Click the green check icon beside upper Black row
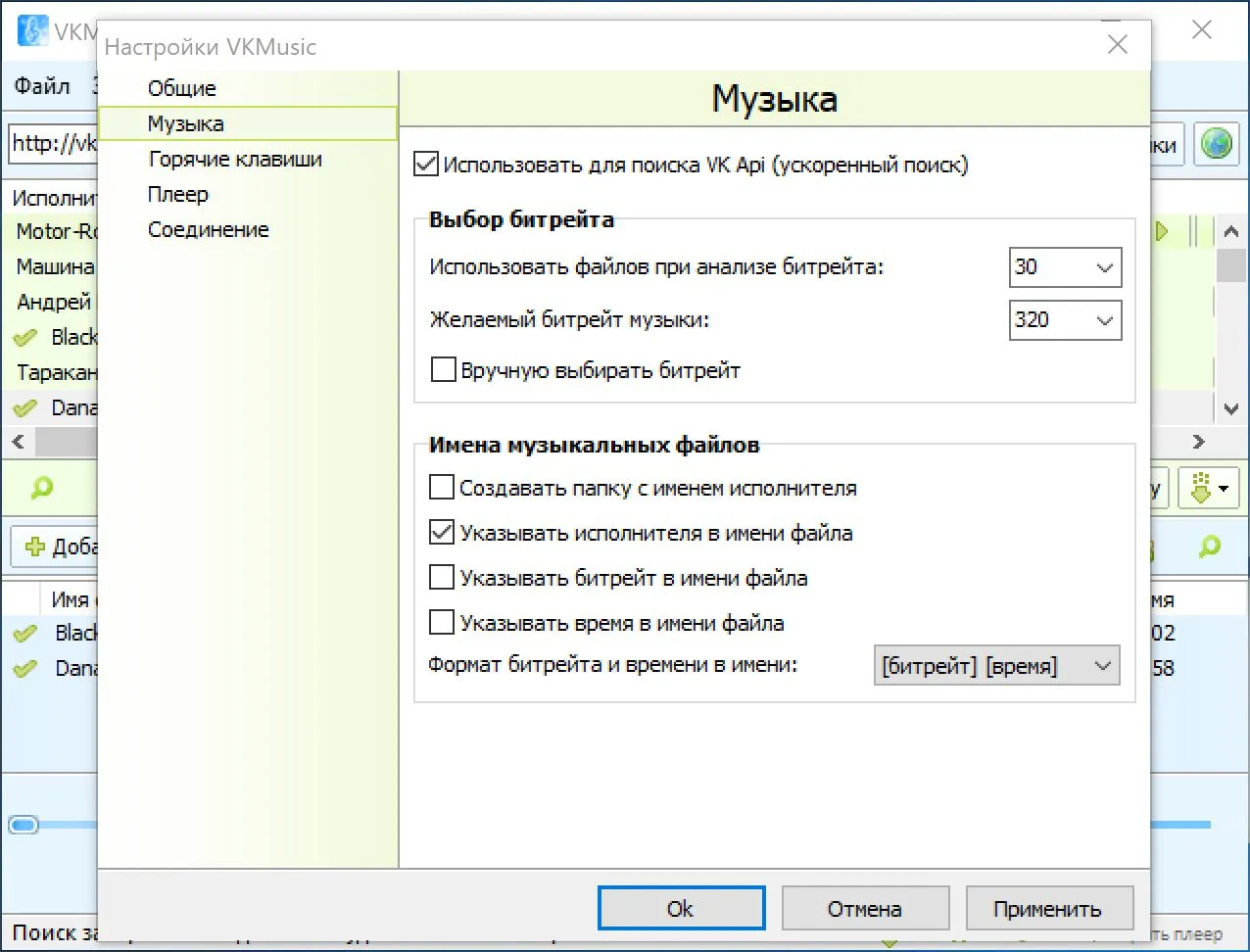Viewport: 1250px width, 952px height. point(24,338)
